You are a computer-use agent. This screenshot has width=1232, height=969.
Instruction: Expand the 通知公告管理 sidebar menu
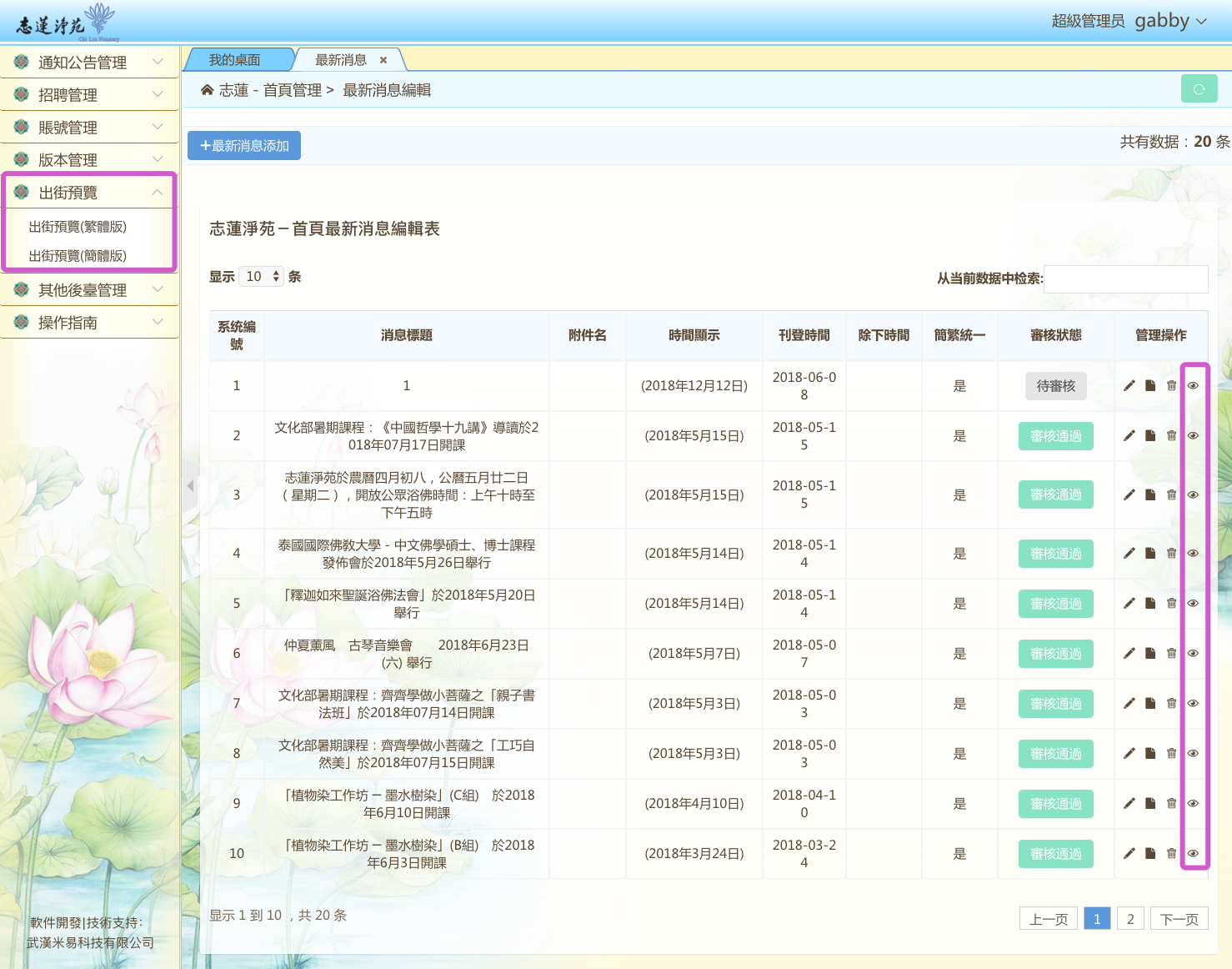tap(89, 63)
